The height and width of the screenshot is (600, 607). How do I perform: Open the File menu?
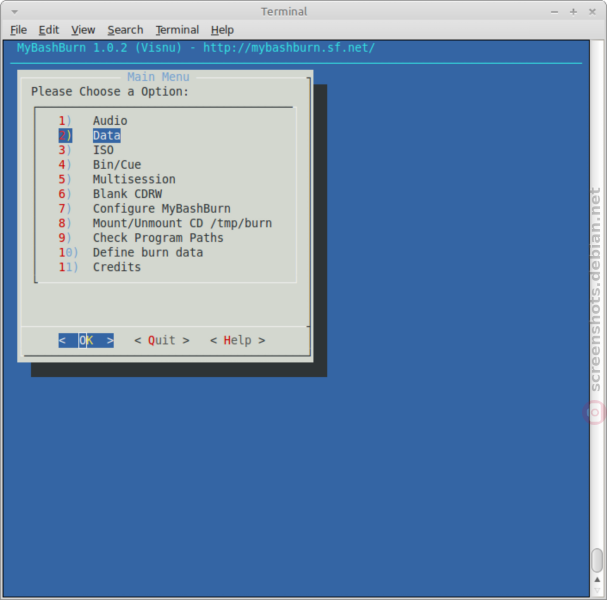point(18,30)
